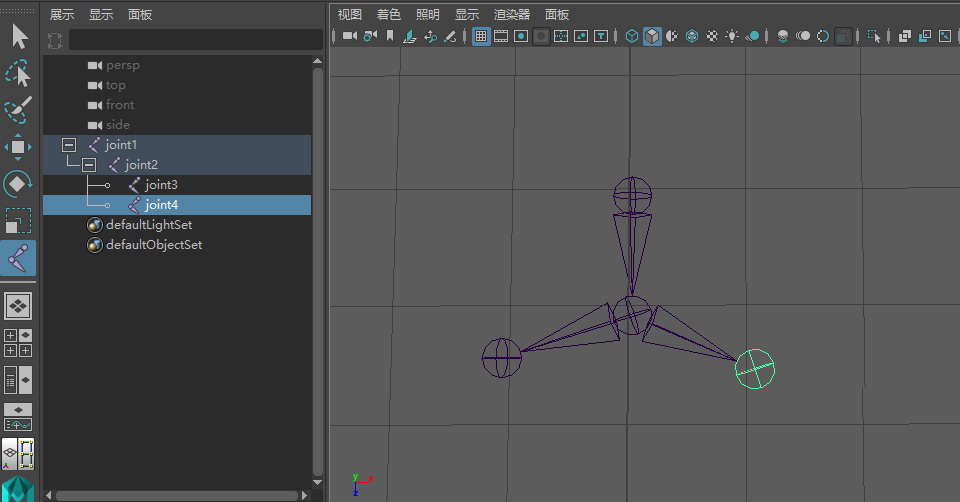Click the viewport Bookmarks icon

390,36
